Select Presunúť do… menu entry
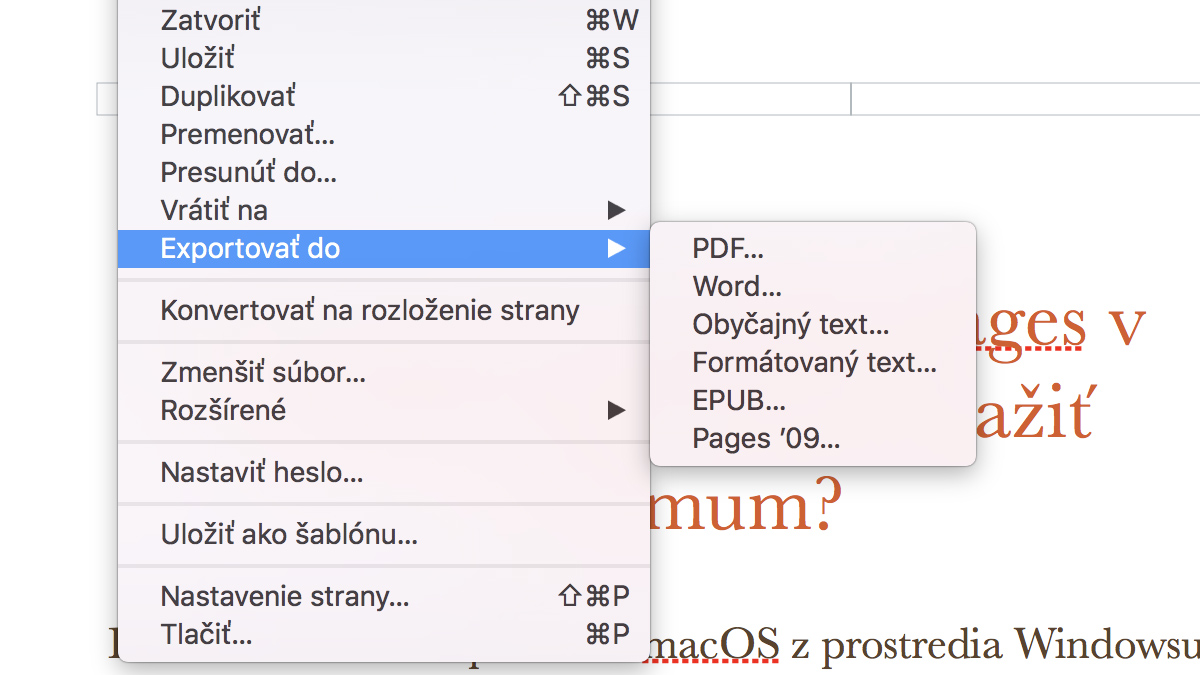 point(384,172)
